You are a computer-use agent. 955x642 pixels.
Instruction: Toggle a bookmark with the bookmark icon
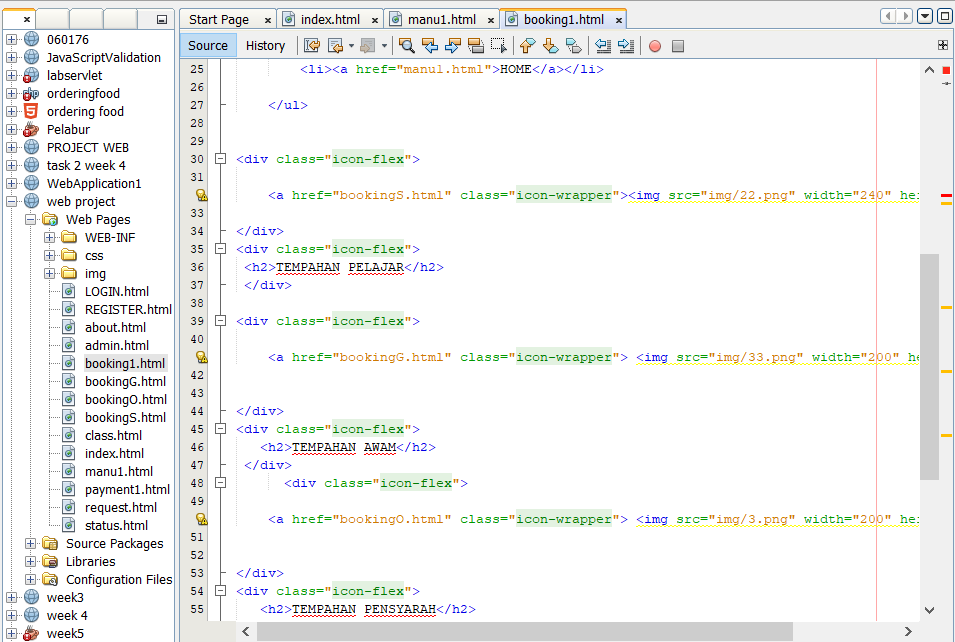pyautogui.click(x=573, y=46)
